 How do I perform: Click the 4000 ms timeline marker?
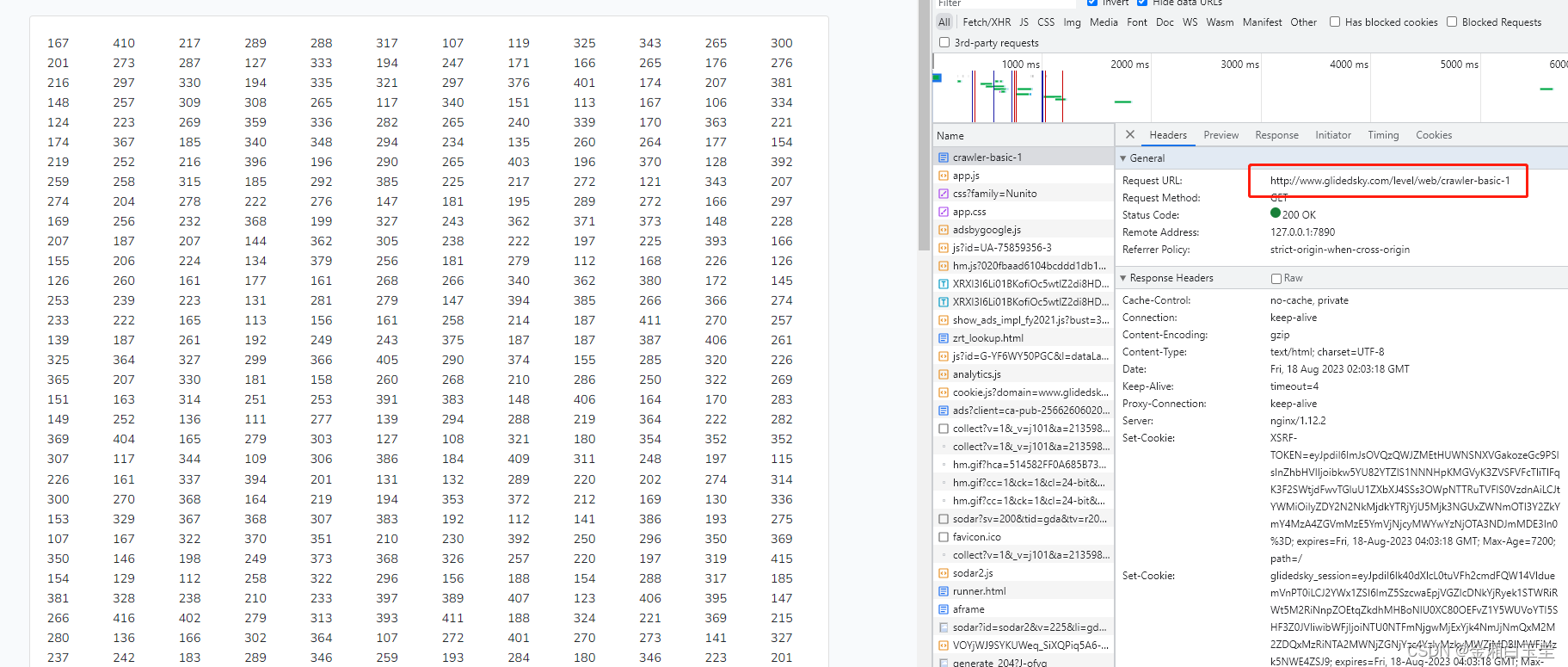(1349, 65)
